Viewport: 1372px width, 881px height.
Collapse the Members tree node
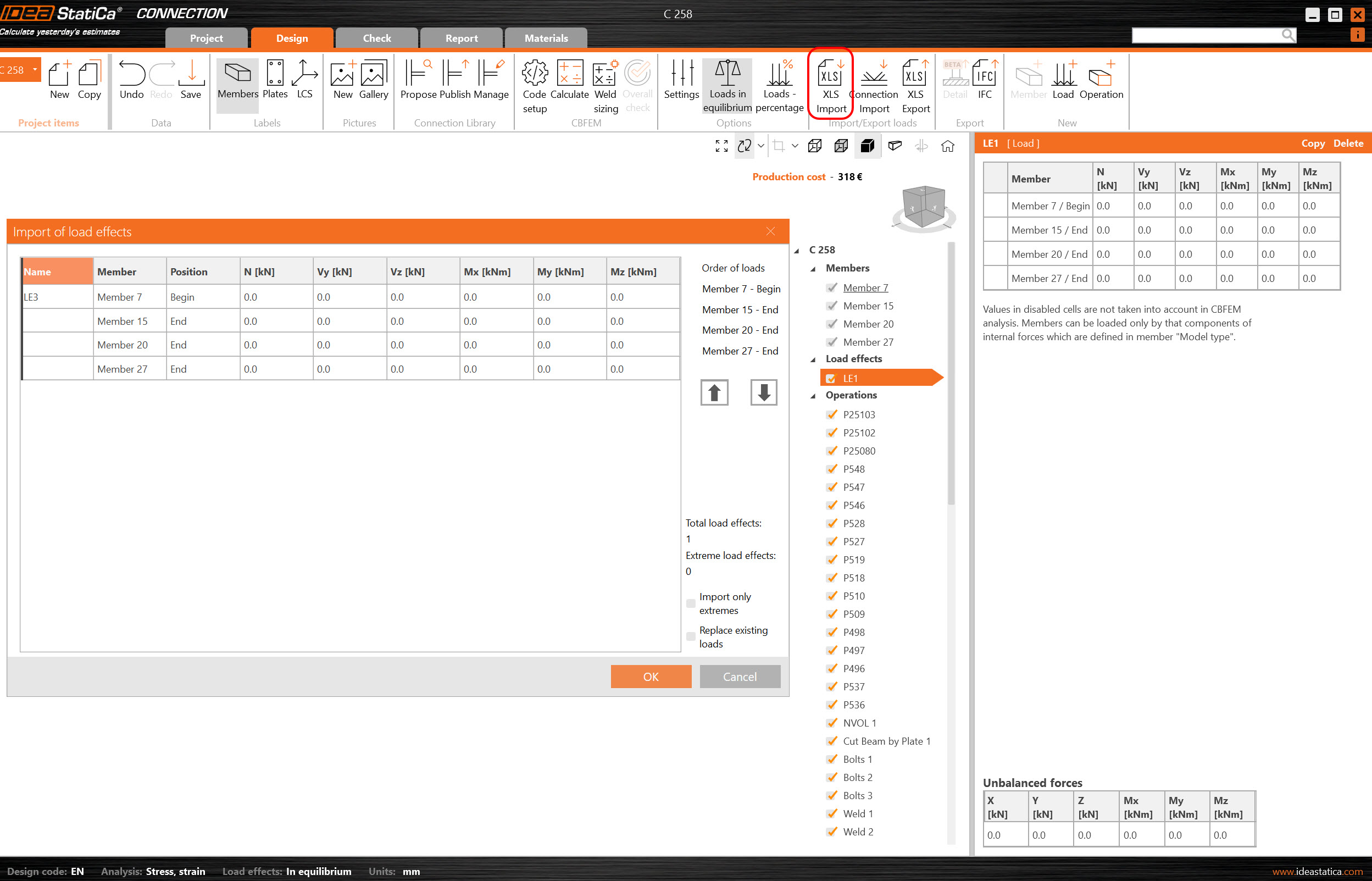tap(813, 269)
